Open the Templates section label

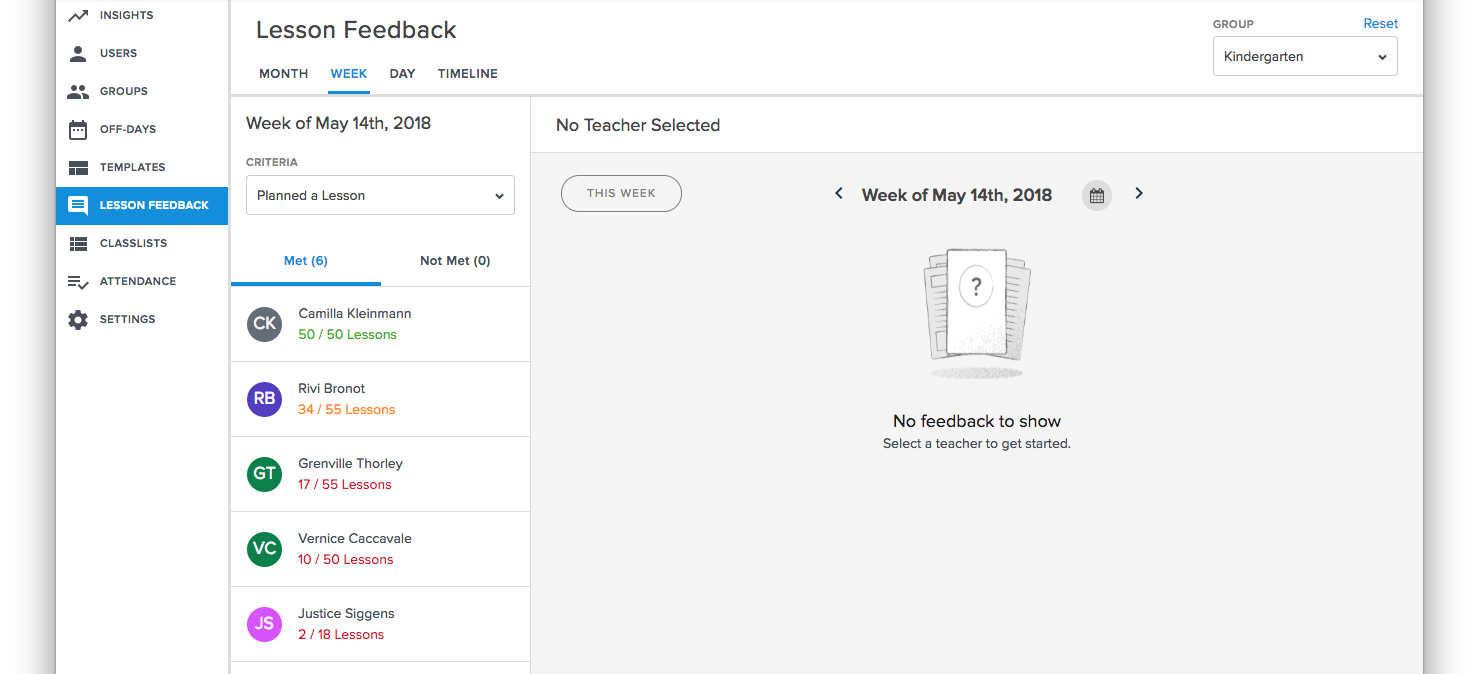[133, 167]
